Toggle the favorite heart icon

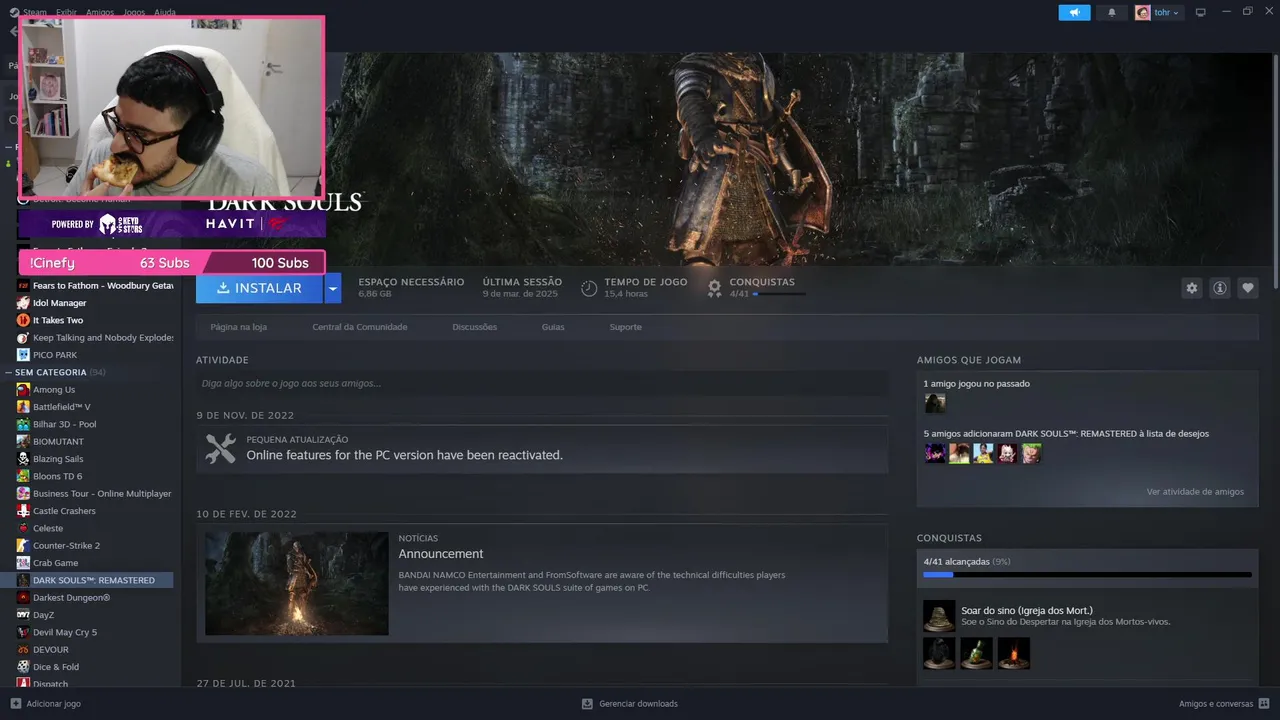point(1248,288)
